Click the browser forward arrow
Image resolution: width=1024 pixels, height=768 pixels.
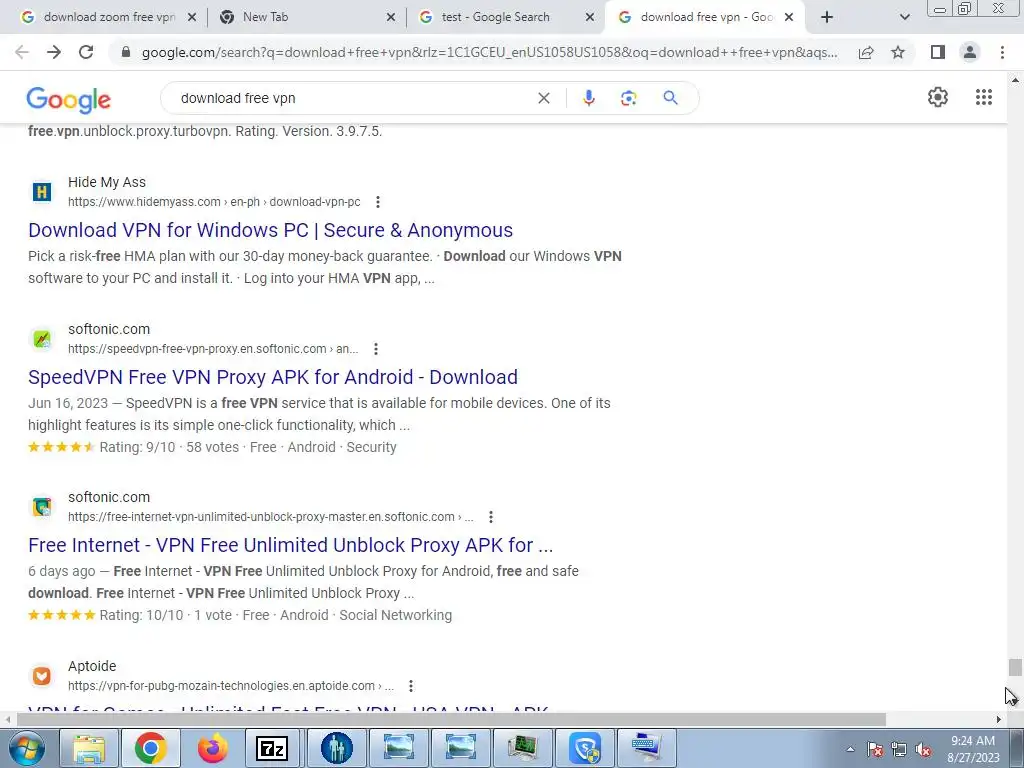[x=54, y=52]
